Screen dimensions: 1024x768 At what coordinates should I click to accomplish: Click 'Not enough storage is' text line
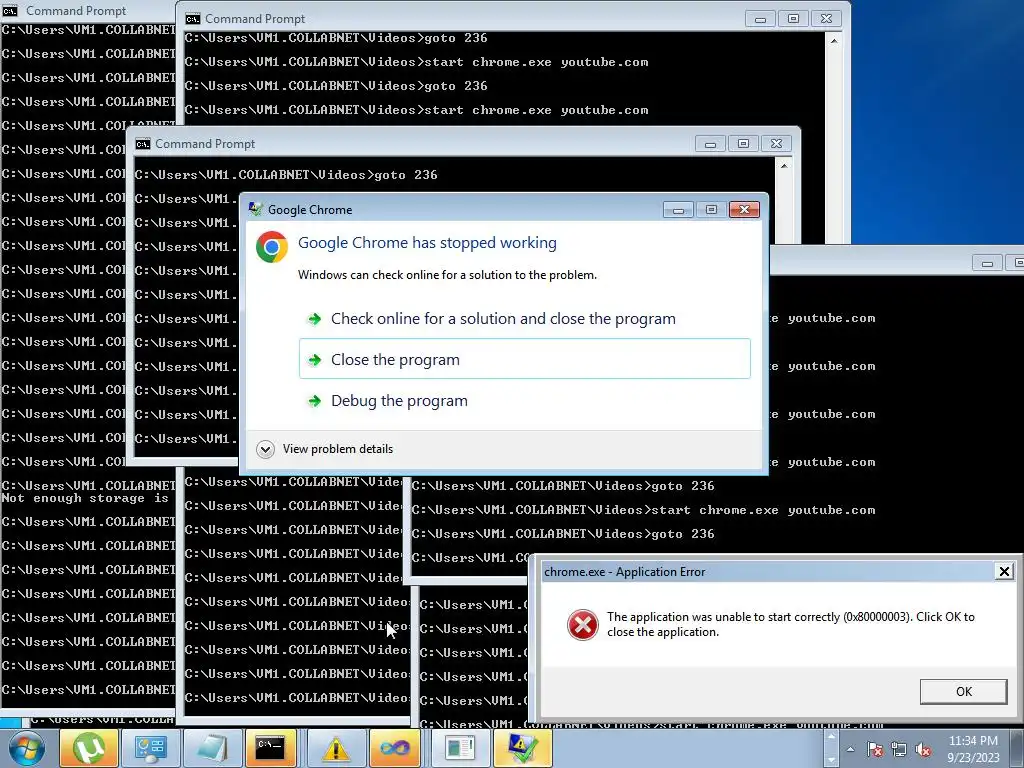coord(85,498)
